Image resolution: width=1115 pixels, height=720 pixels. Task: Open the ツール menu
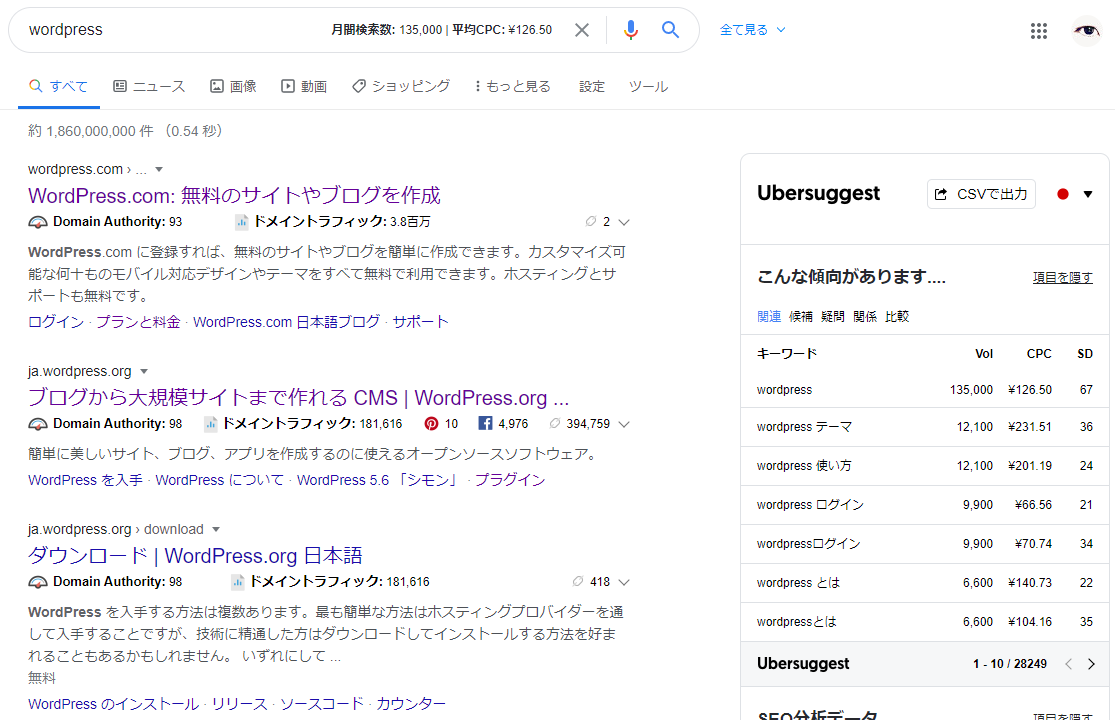tap(648, 86)
